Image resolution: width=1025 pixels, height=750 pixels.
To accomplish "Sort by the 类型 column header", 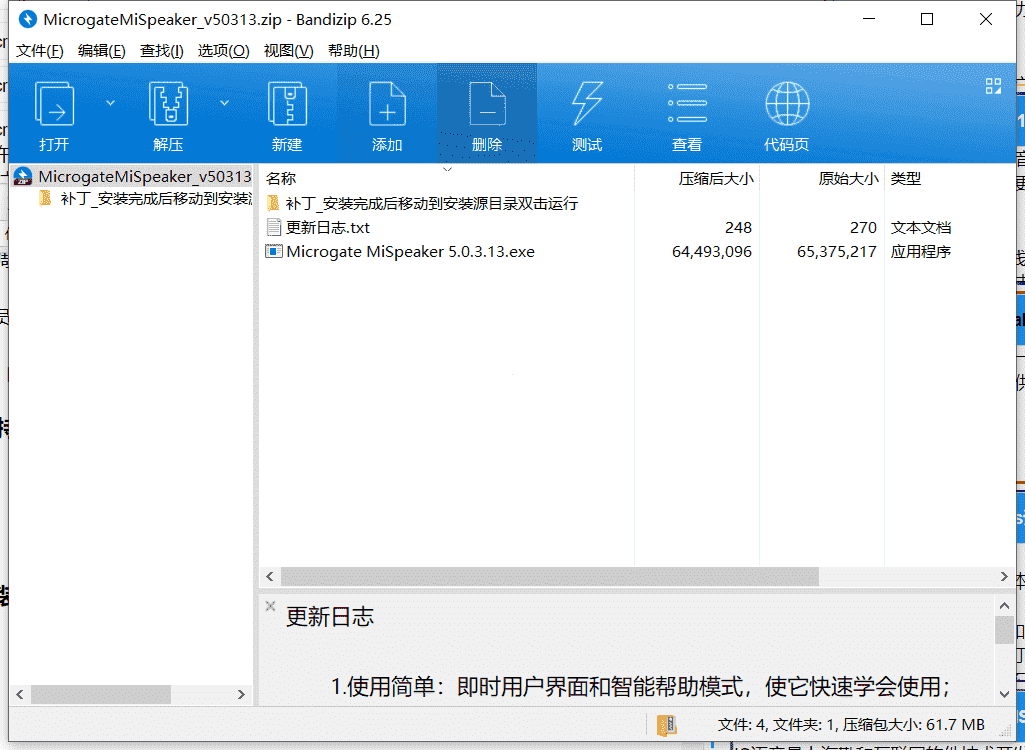I will (x=906, y=179).
